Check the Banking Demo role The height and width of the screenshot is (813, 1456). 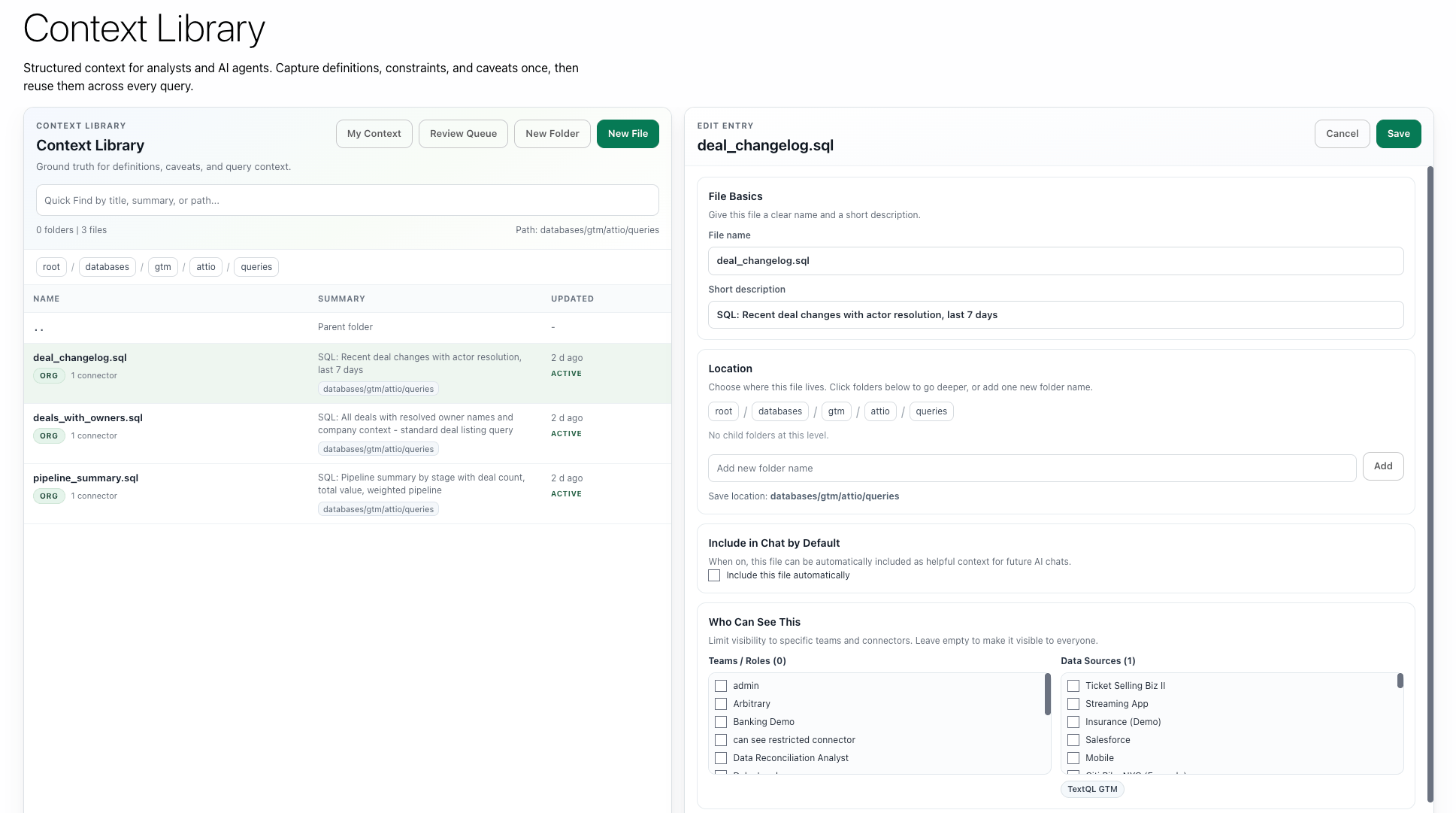pos(721,722)
